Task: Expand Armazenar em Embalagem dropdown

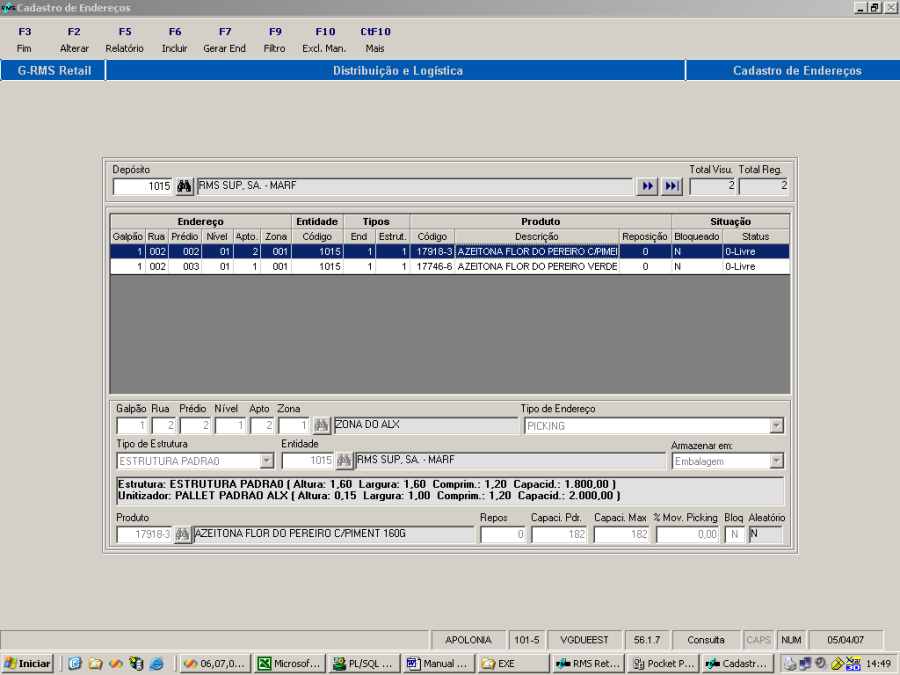Action: tap(777, 461)
